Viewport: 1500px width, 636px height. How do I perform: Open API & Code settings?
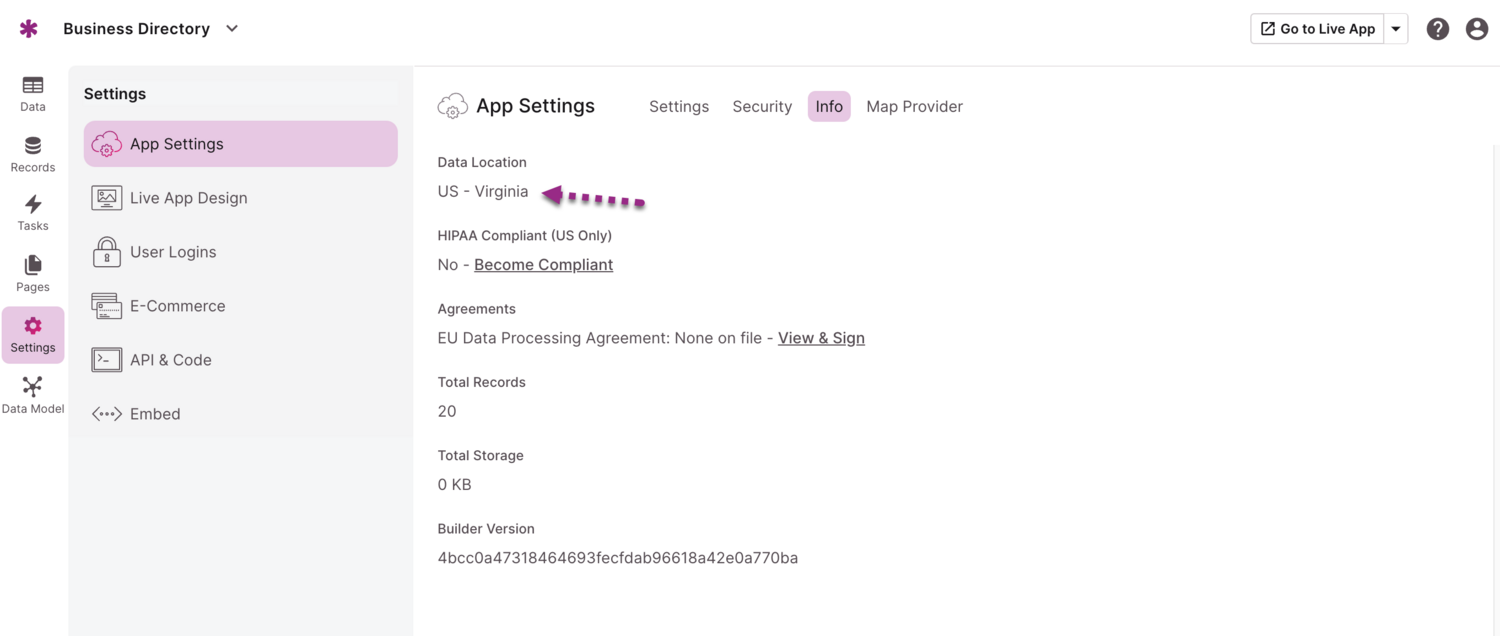(x=171, y=360)
